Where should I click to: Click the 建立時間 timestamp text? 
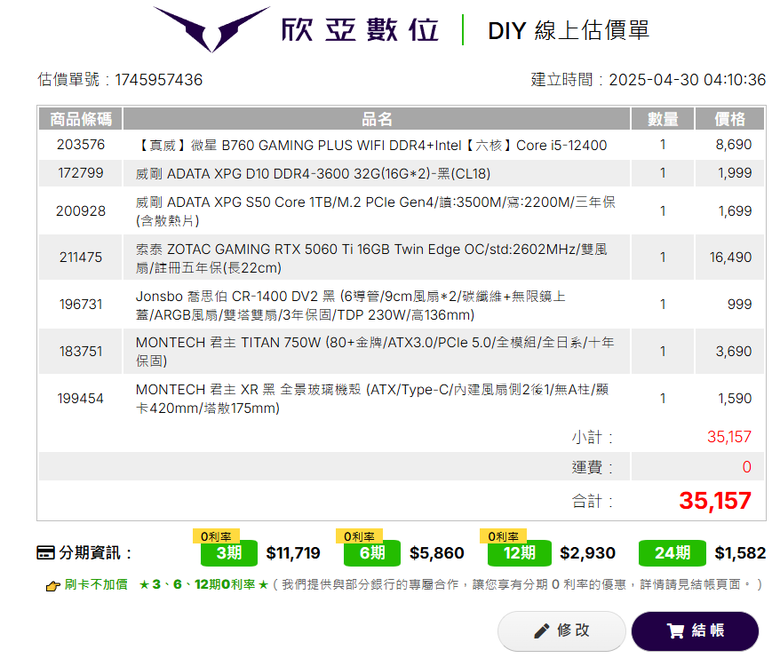tap(648, 80)
